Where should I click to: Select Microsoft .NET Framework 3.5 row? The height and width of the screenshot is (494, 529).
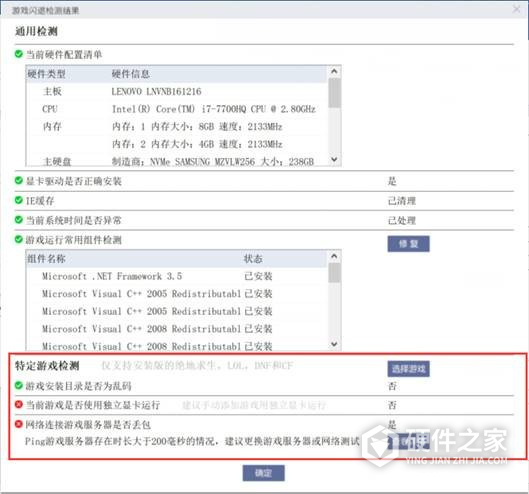[x=176, y=276]
